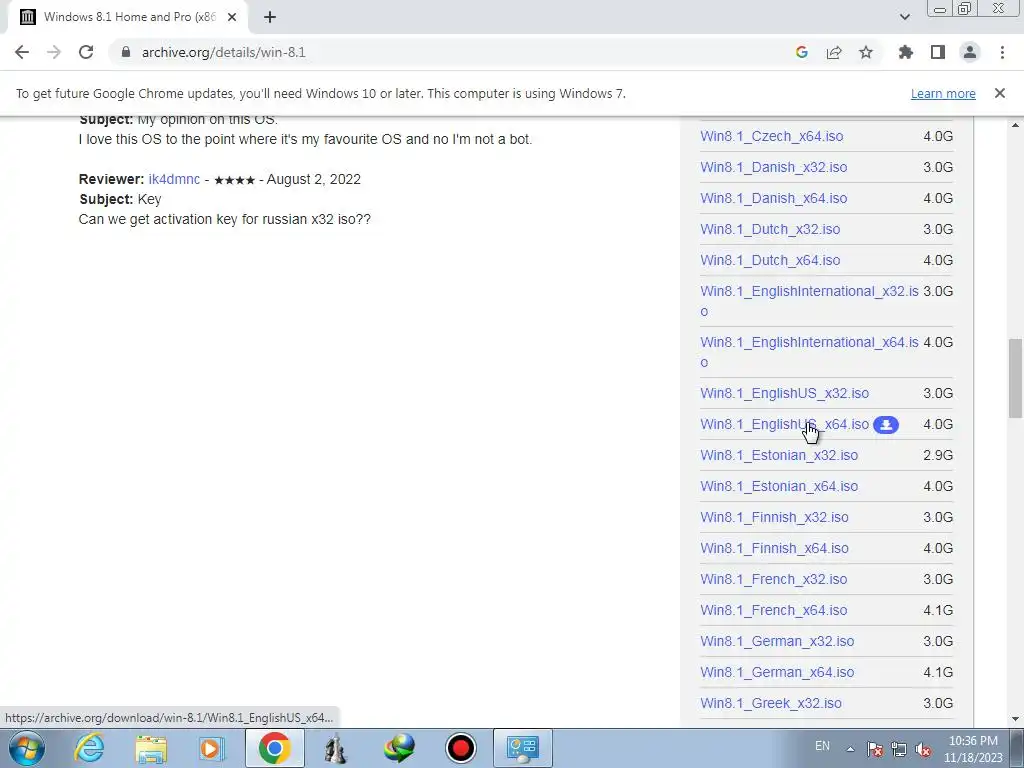This screenshot has height=768, width=1024.
Task: Download Win8.1_German_x64.iso
Action: (x=777, y=673)
